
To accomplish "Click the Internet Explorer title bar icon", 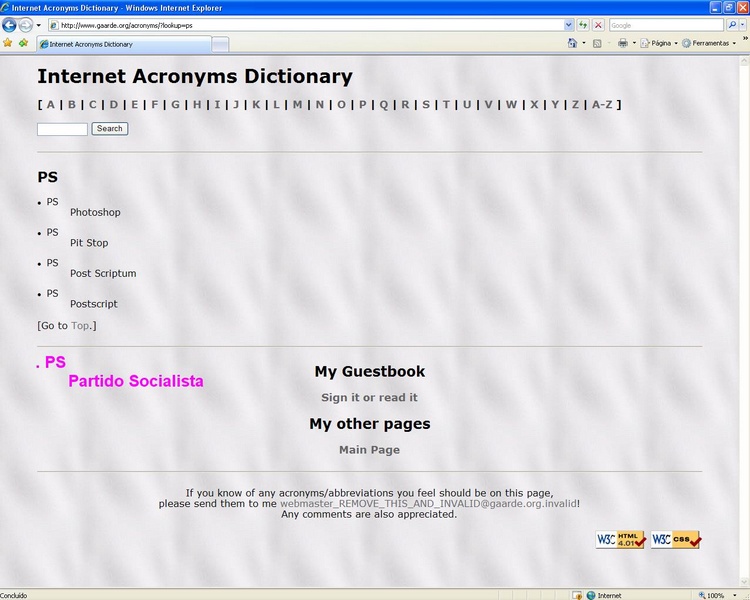I will [x=5, y=7].
